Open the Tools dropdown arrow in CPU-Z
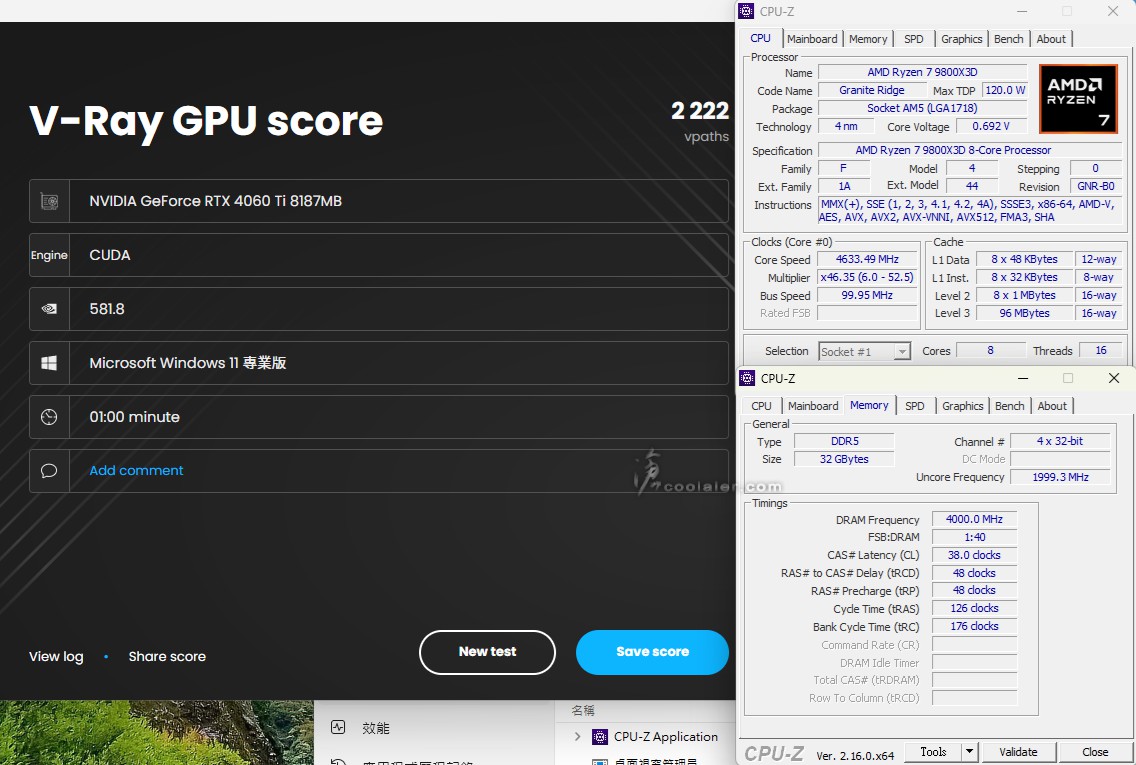The width and height of the screenshot is (1136, 765). pos(969,752)
